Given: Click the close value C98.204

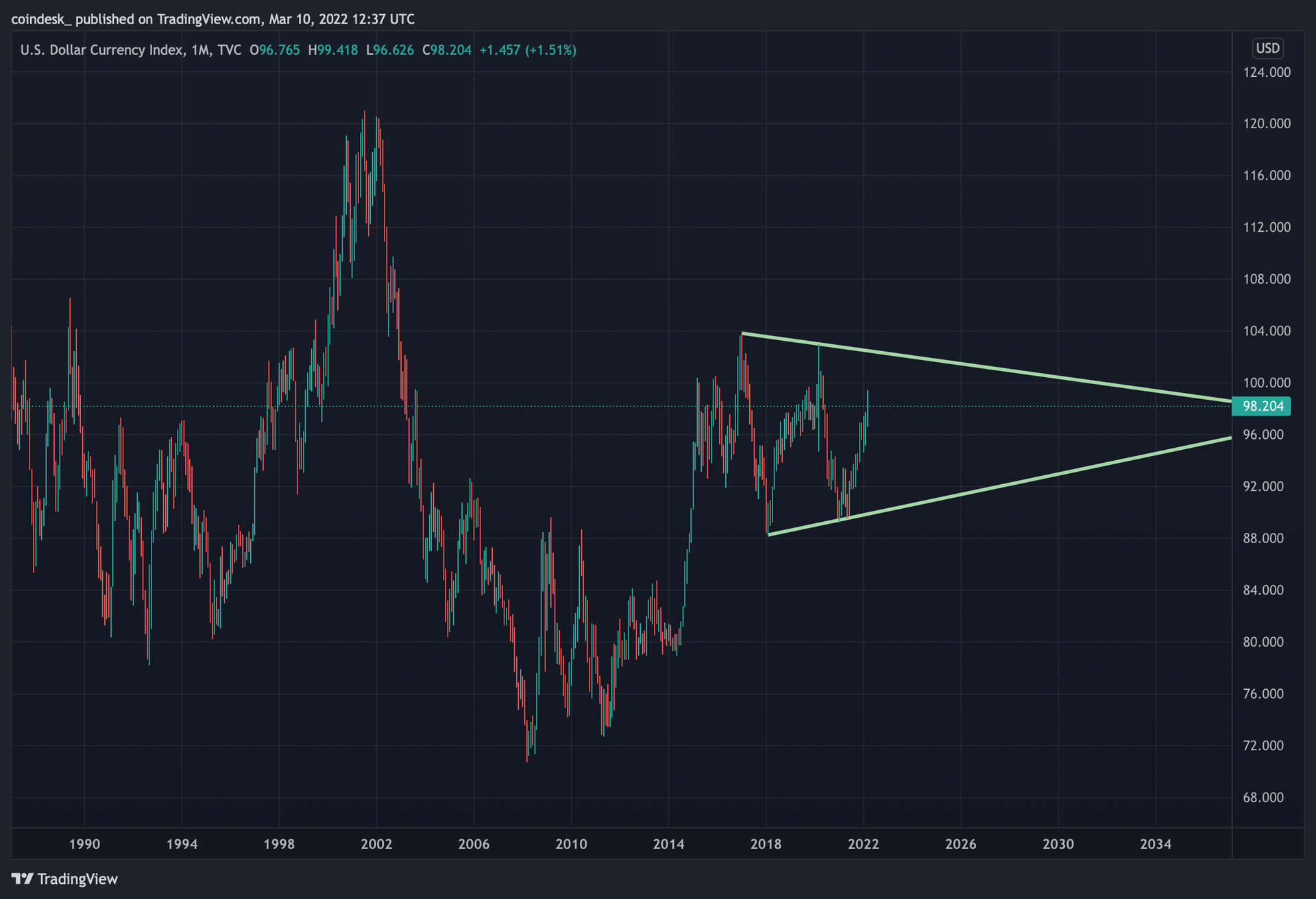Looking at the screenshot, I should coord(447,50).
